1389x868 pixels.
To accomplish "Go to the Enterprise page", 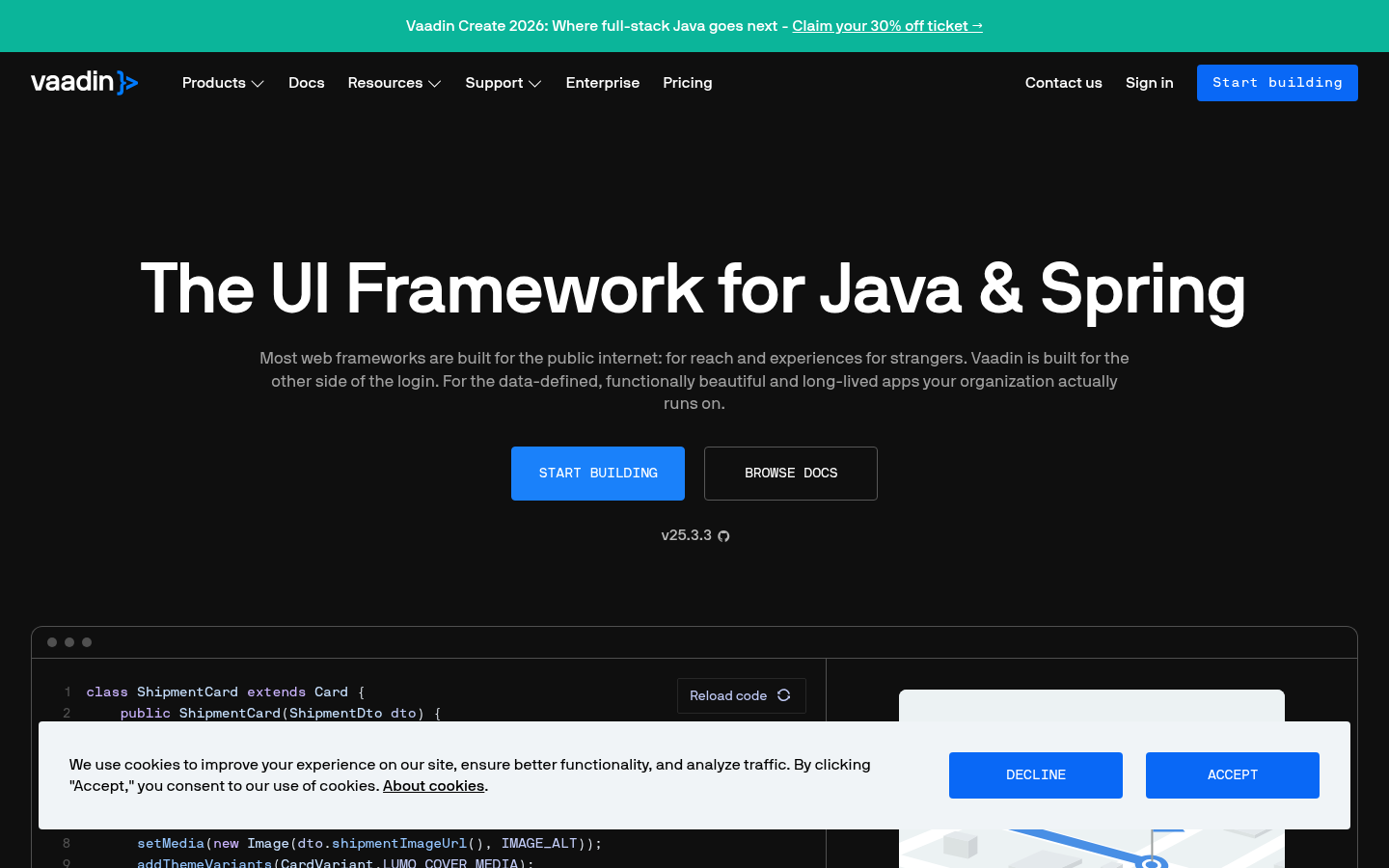I will tap(603, 83).
